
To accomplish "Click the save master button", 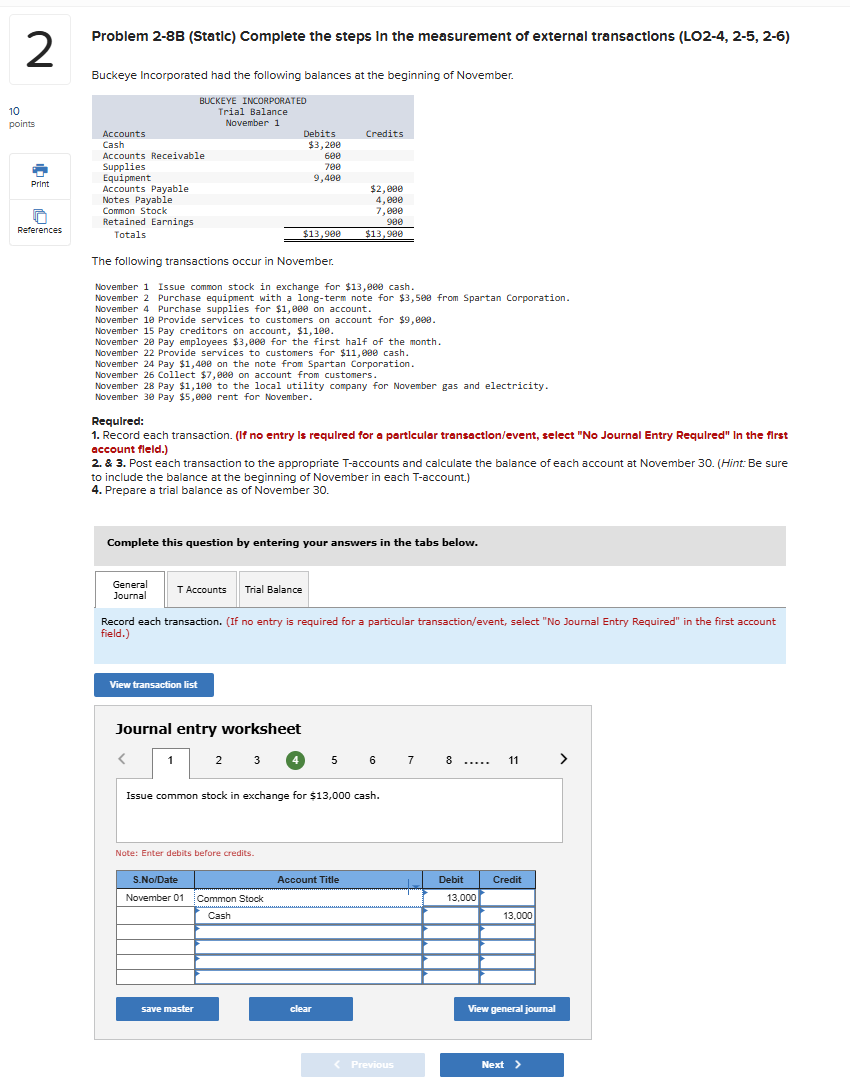I will tap(167, 1009).
